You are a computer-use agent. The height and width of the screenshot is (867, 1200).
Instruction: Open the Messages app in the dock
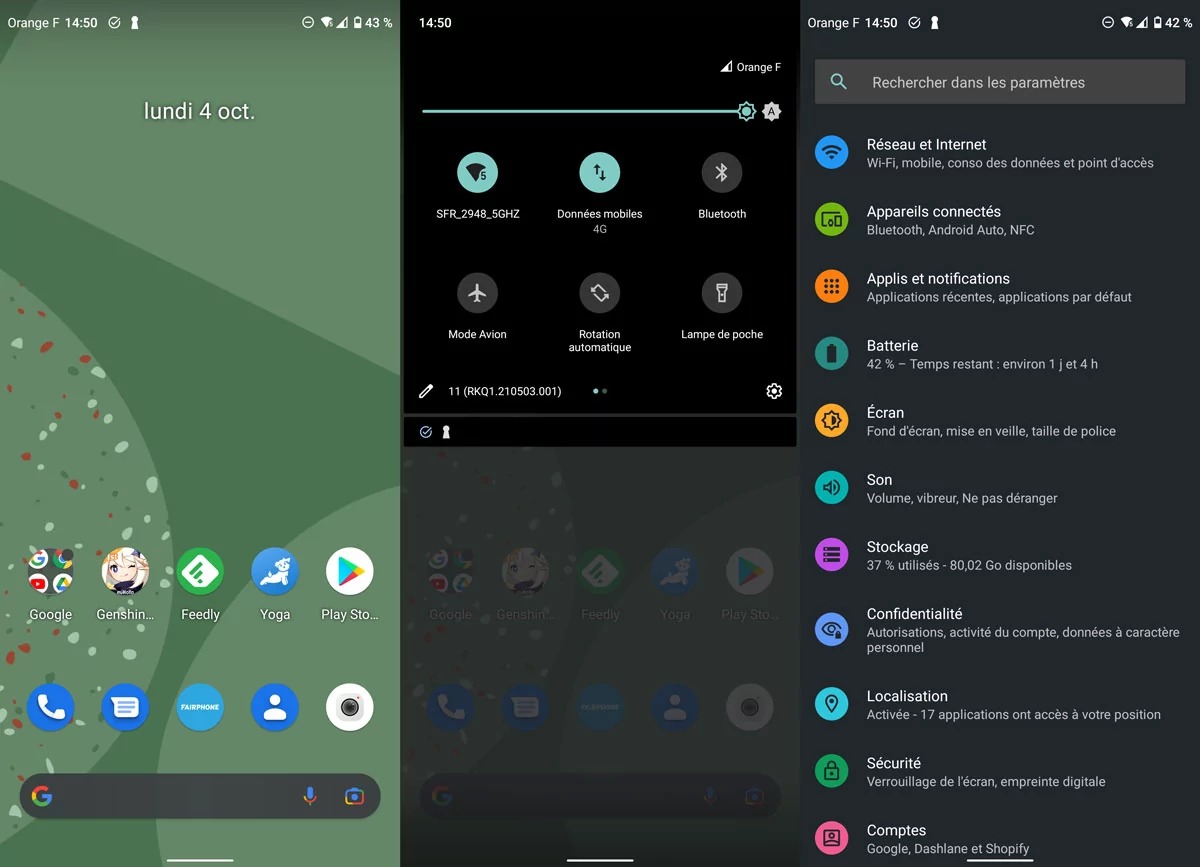[x=125, y=708]
